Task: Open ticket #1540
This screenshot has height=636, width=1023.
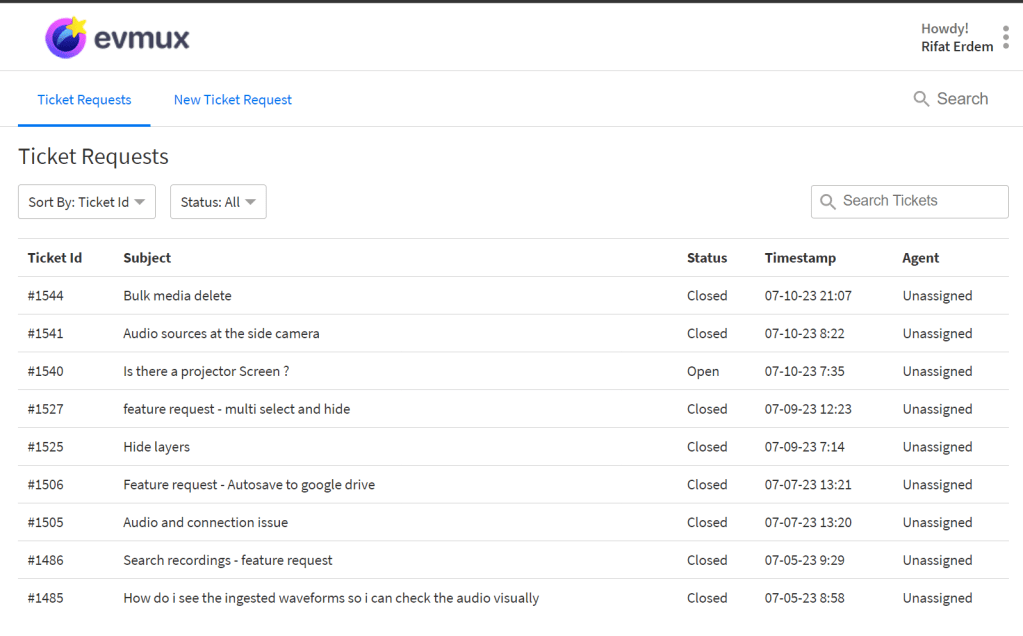Action: click(x=46, y=371)
